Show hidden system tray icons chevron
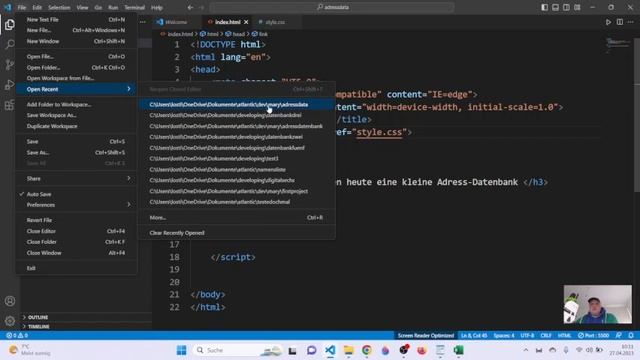The image size is (640, 360). click(526, 350)
